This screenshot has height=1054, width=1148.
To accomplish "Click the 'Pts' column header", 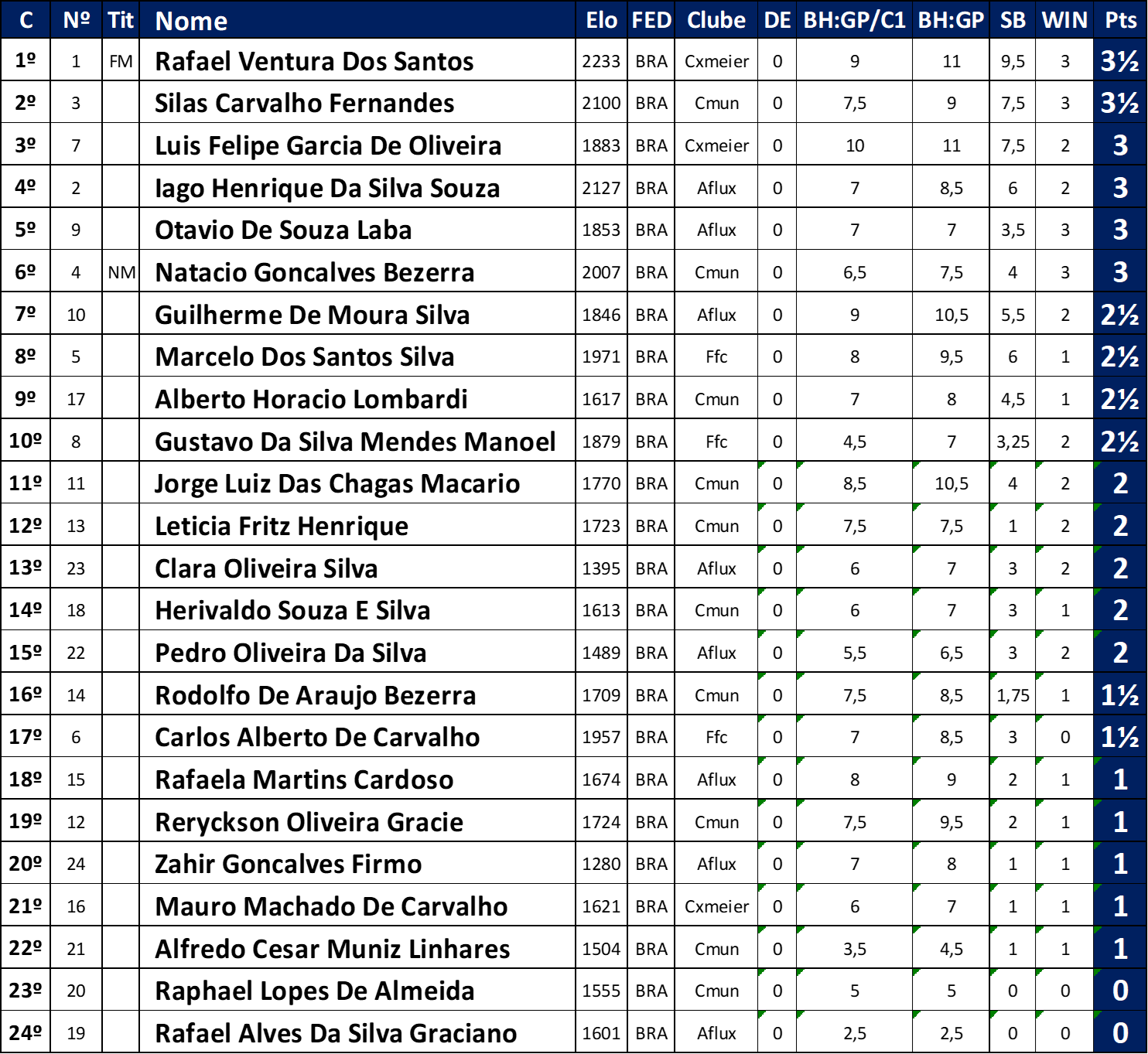I will pyautogui.click(x=1120, y=20).
